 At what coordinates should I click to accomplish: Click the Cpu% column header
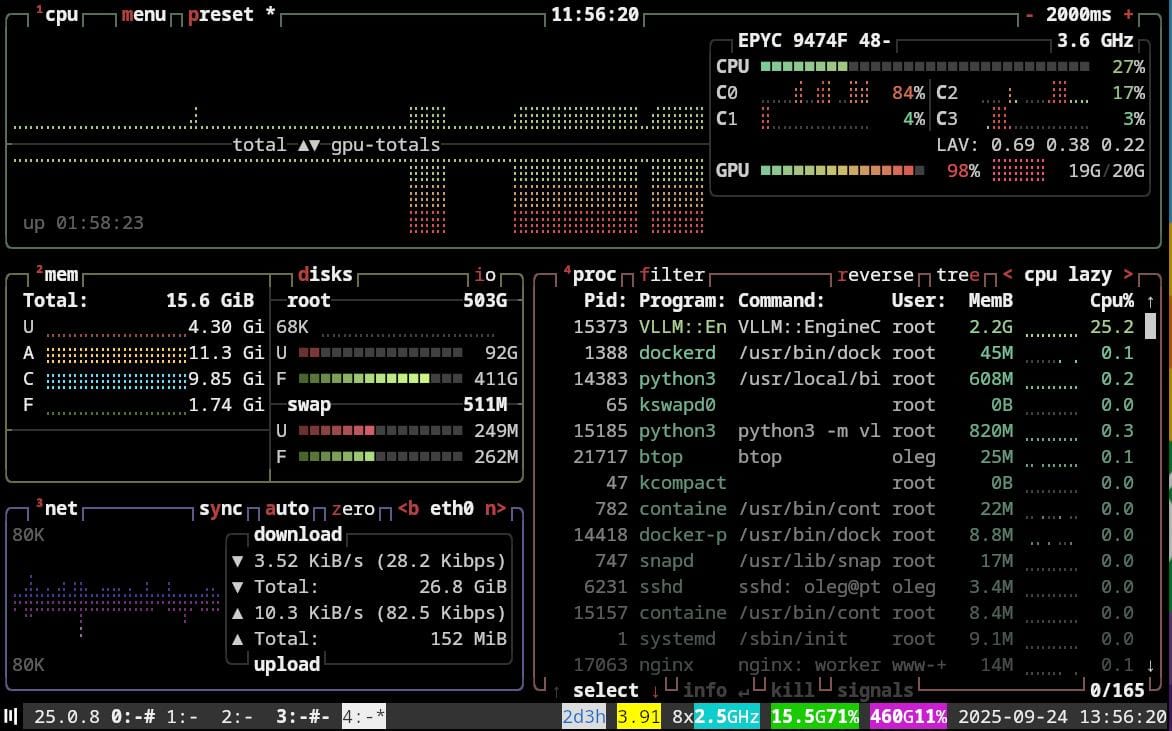pos(1112,301)
